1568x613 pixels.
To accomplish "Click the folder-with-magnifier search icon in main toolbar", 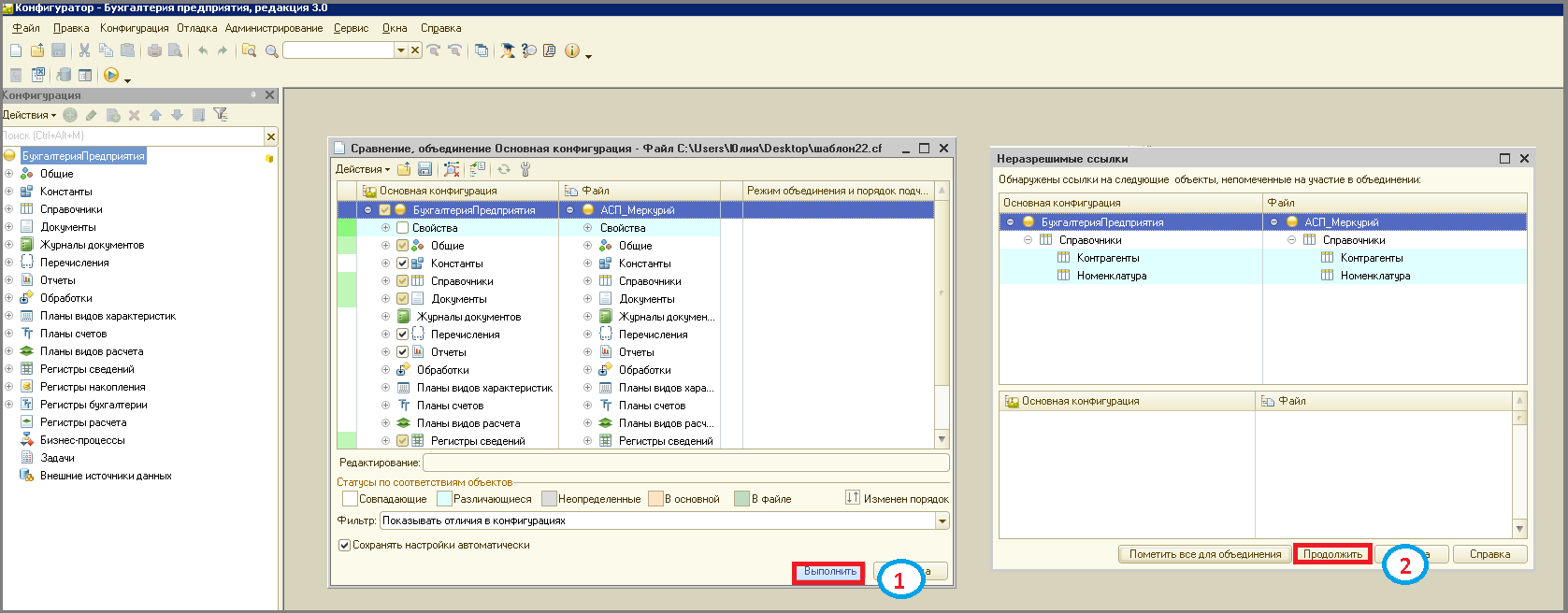I will pyautogui.click(x=249, y=50).
